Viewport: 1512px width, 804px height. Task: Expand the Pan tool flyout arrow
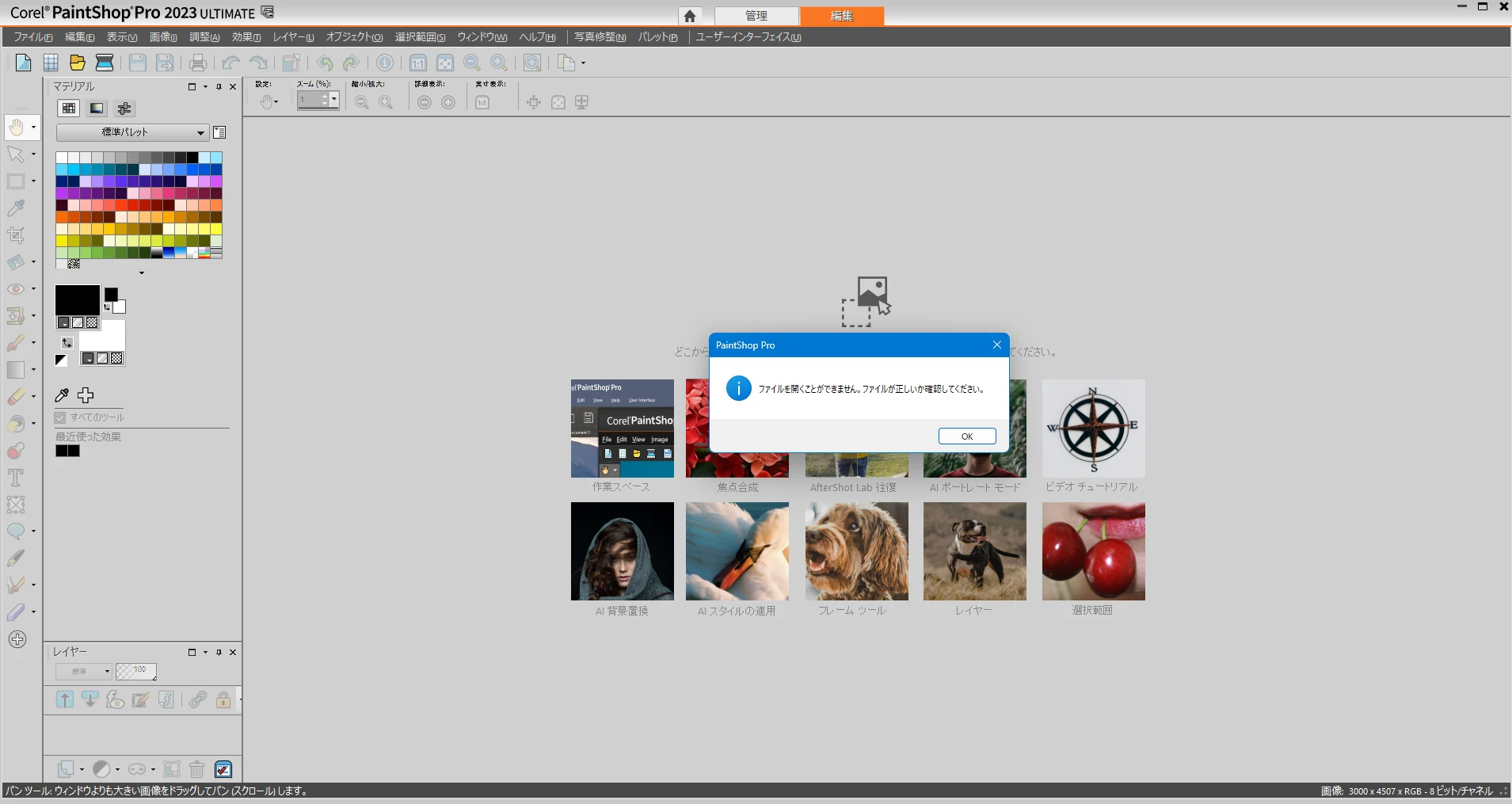pyautogui.click(x=33, y=127)
